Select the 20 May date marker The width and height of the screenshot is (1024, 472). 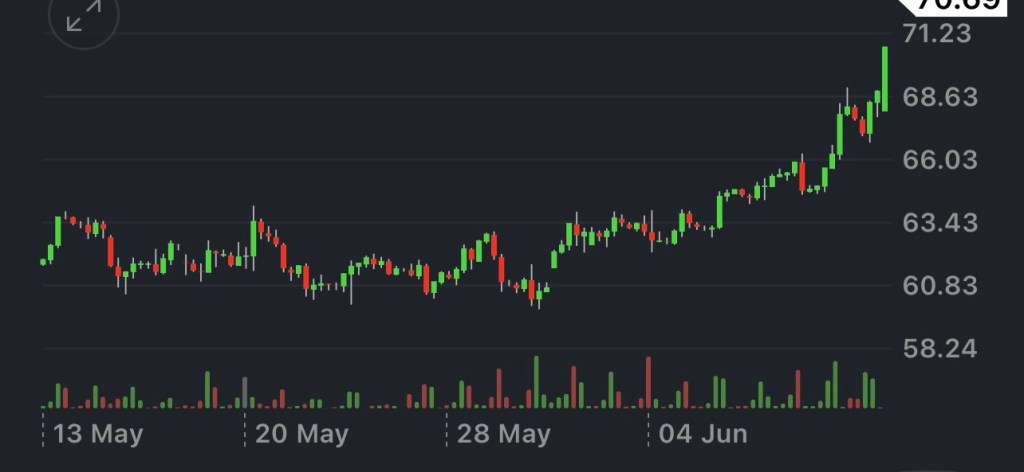301,434
